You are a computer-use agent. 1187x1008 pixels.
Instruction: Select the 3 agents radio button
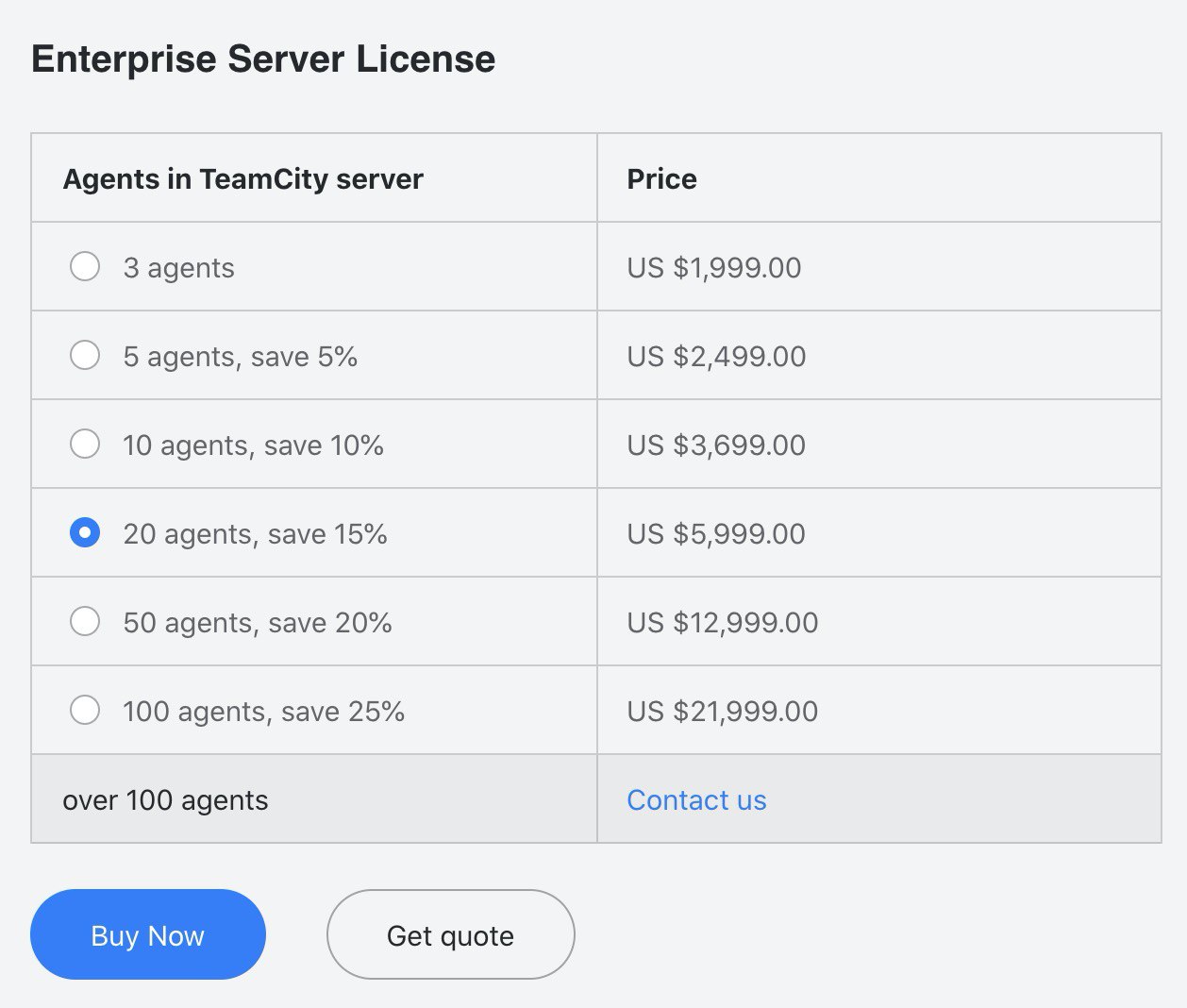click(85, 266)
